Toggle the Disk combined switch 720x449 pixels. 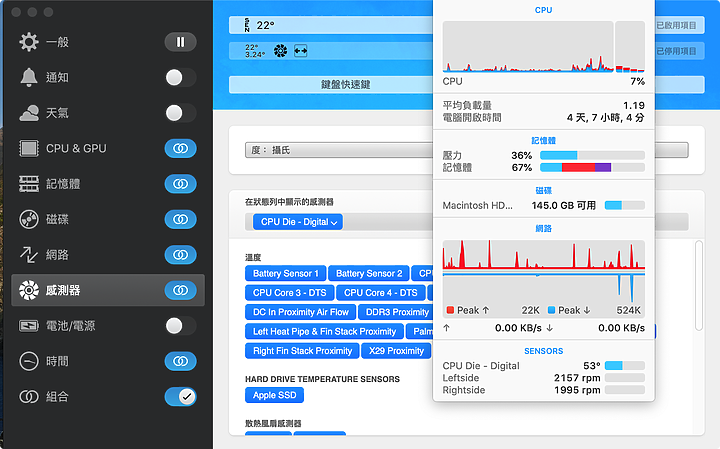[180, 219]
